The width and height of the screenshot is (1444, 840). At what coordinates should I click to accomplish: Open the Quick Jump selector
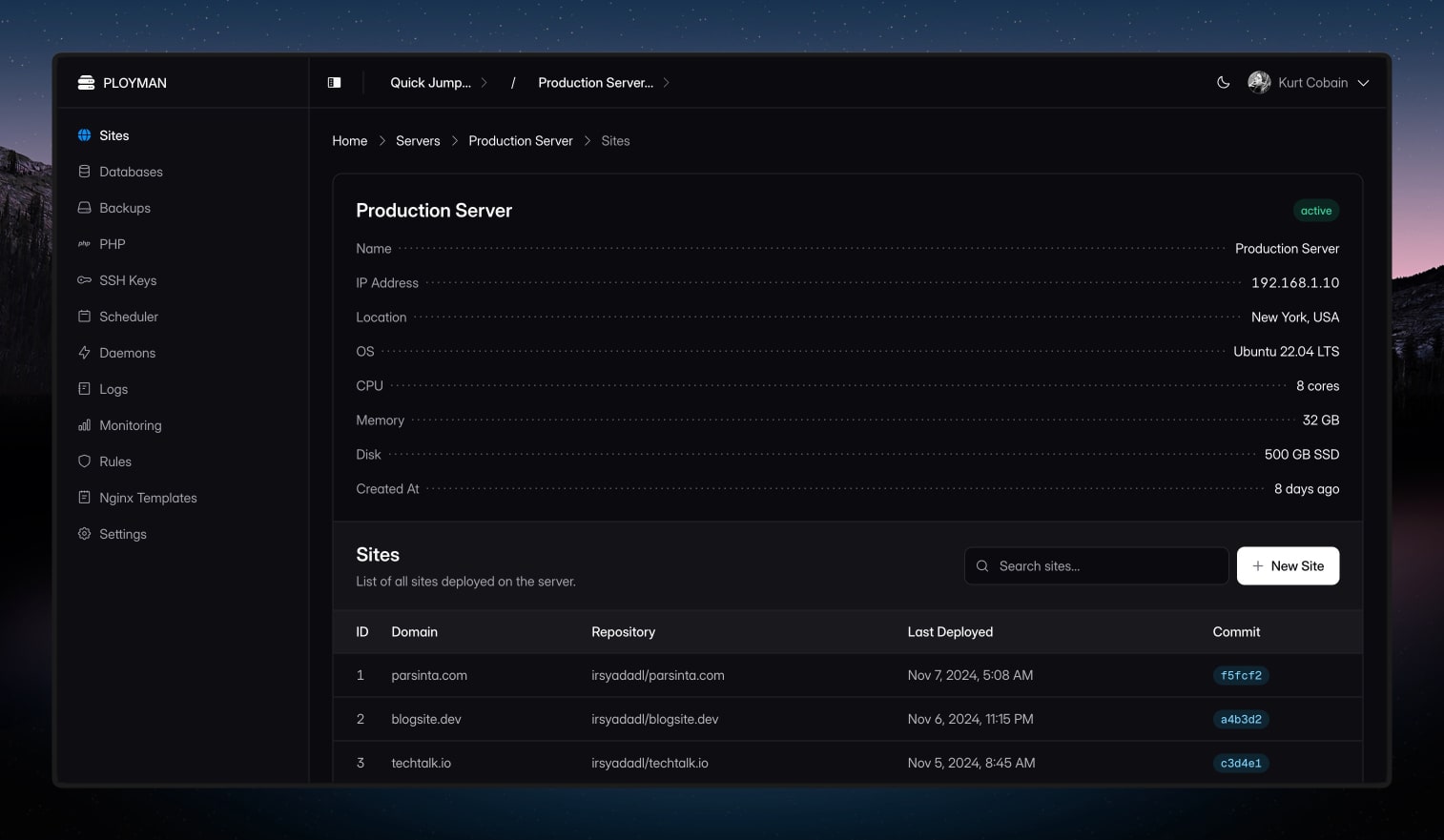click(439, 83)
